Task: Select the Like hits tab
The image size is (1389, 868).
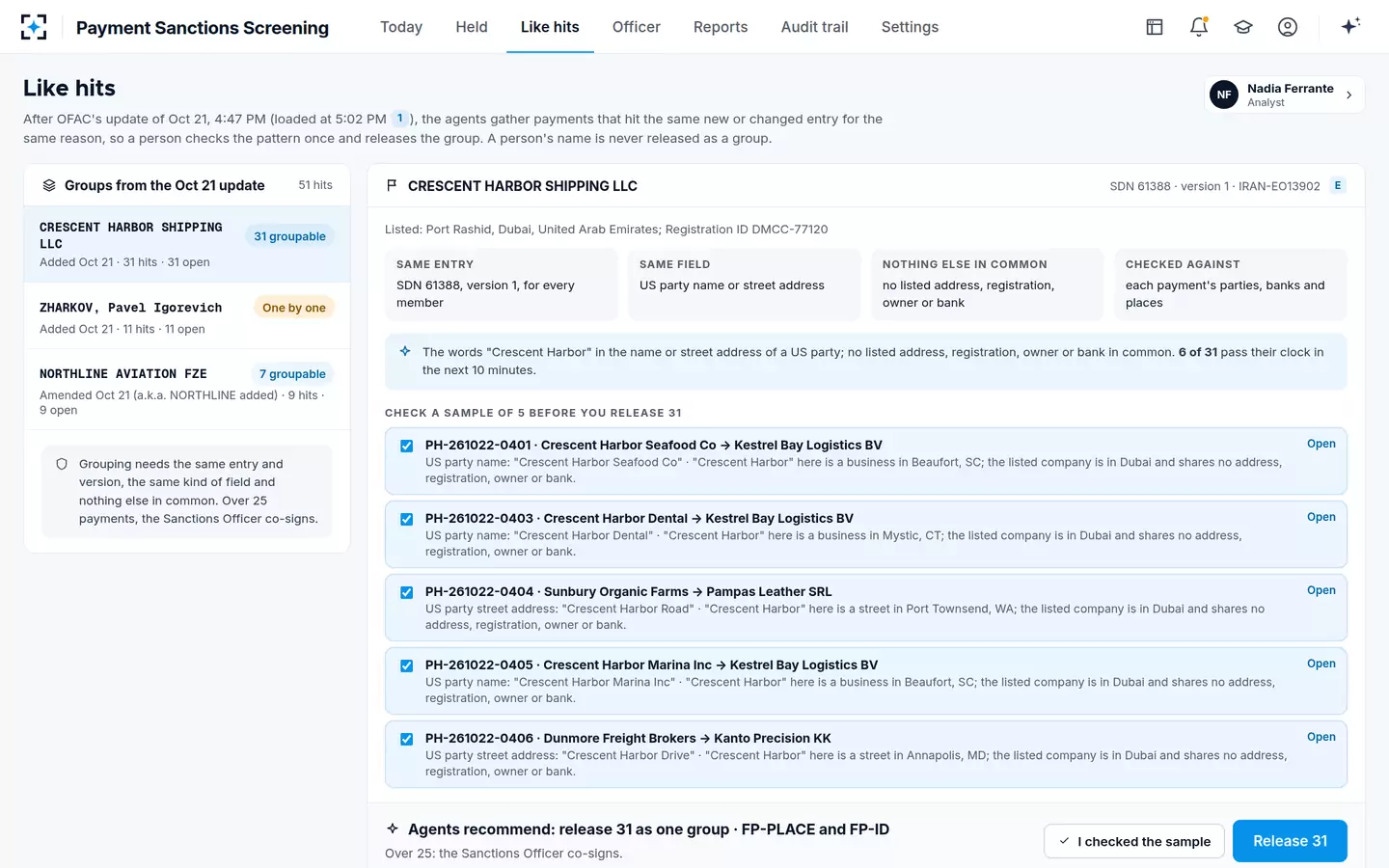Action: [550, 27]
